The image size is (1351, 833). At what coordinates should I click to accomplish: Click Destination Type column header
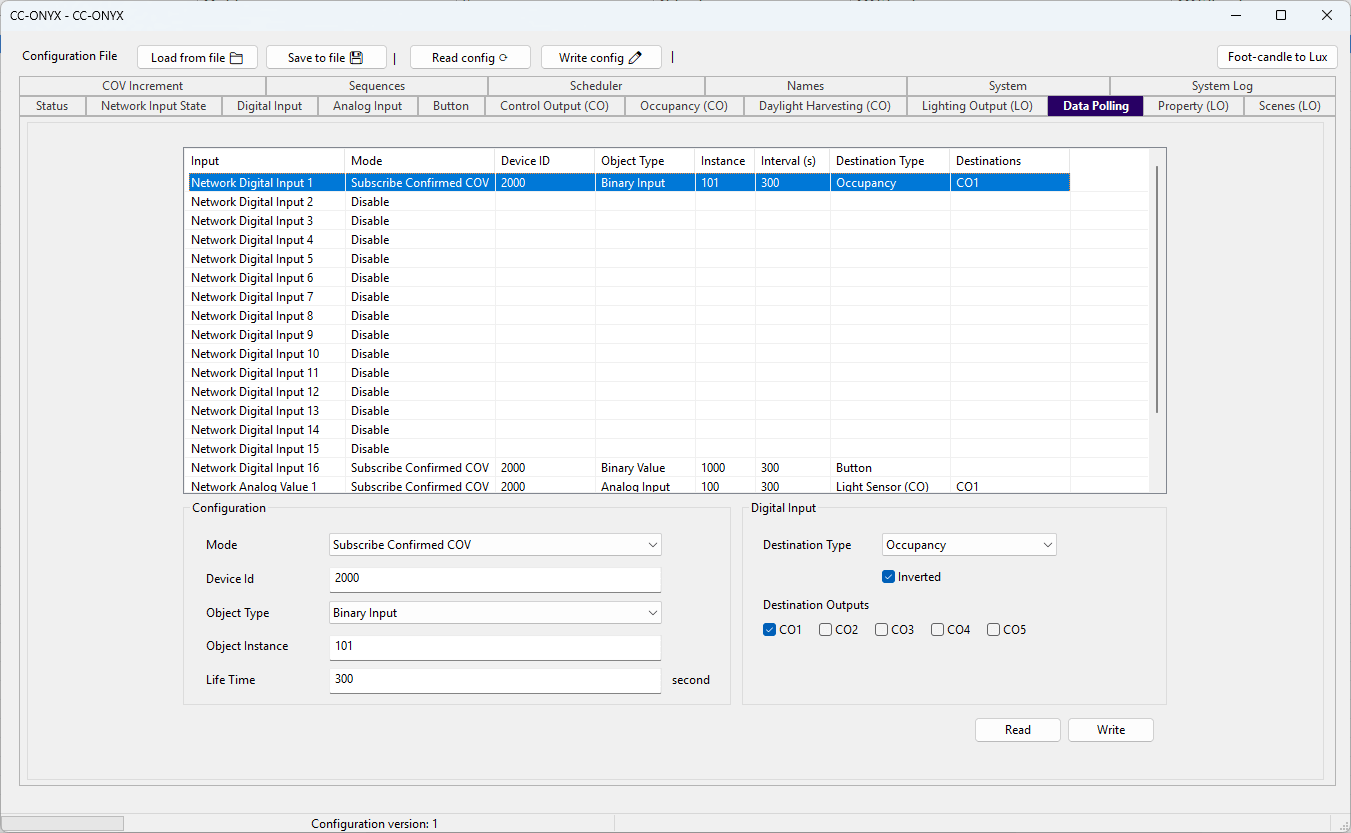tap(890, 161)
